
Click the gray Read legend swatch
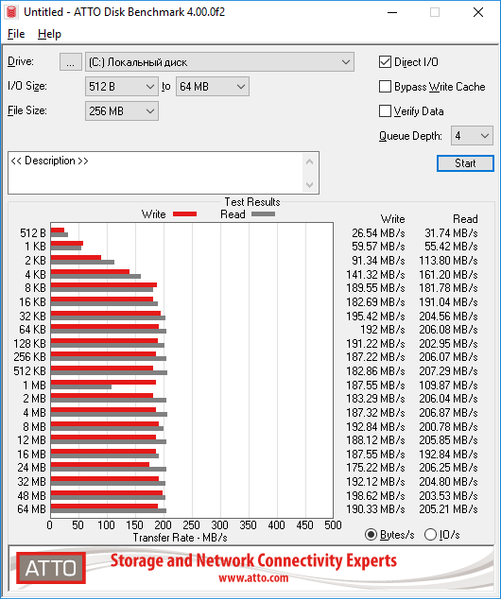[x=263, y=214]
